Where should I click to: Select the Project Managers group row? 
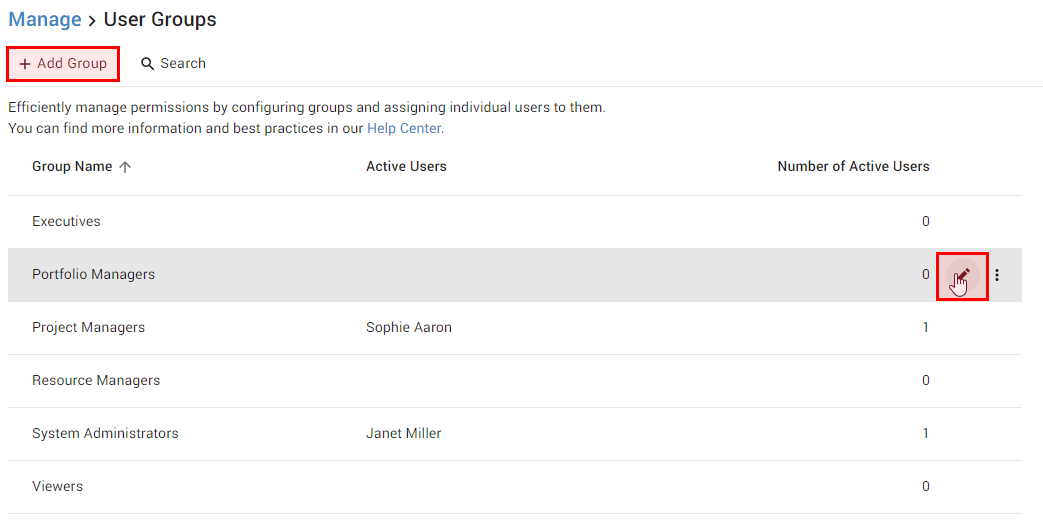[x=515, y=327]
